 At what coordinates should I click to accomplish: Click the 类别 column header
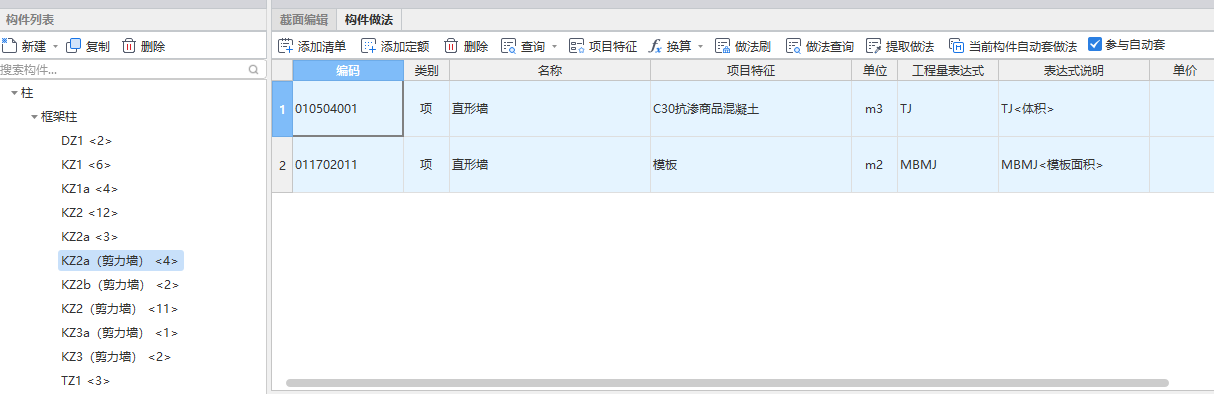[426, 70]
